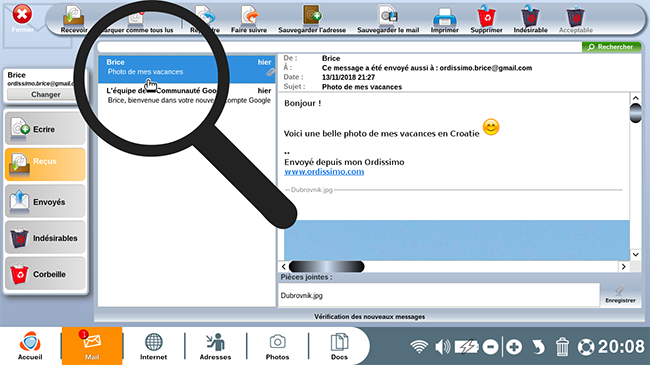Click the Mail icon in bottom bar
This screenshot has height=365, width=650.
(92, 346)
